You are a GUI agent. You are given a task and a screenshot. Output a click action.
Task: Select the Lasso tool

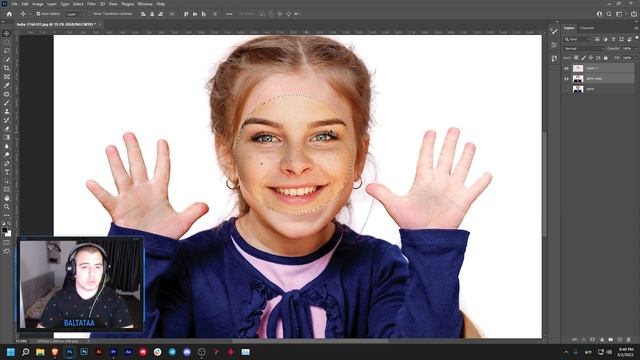pyautogui.click(x=7, y=51)
